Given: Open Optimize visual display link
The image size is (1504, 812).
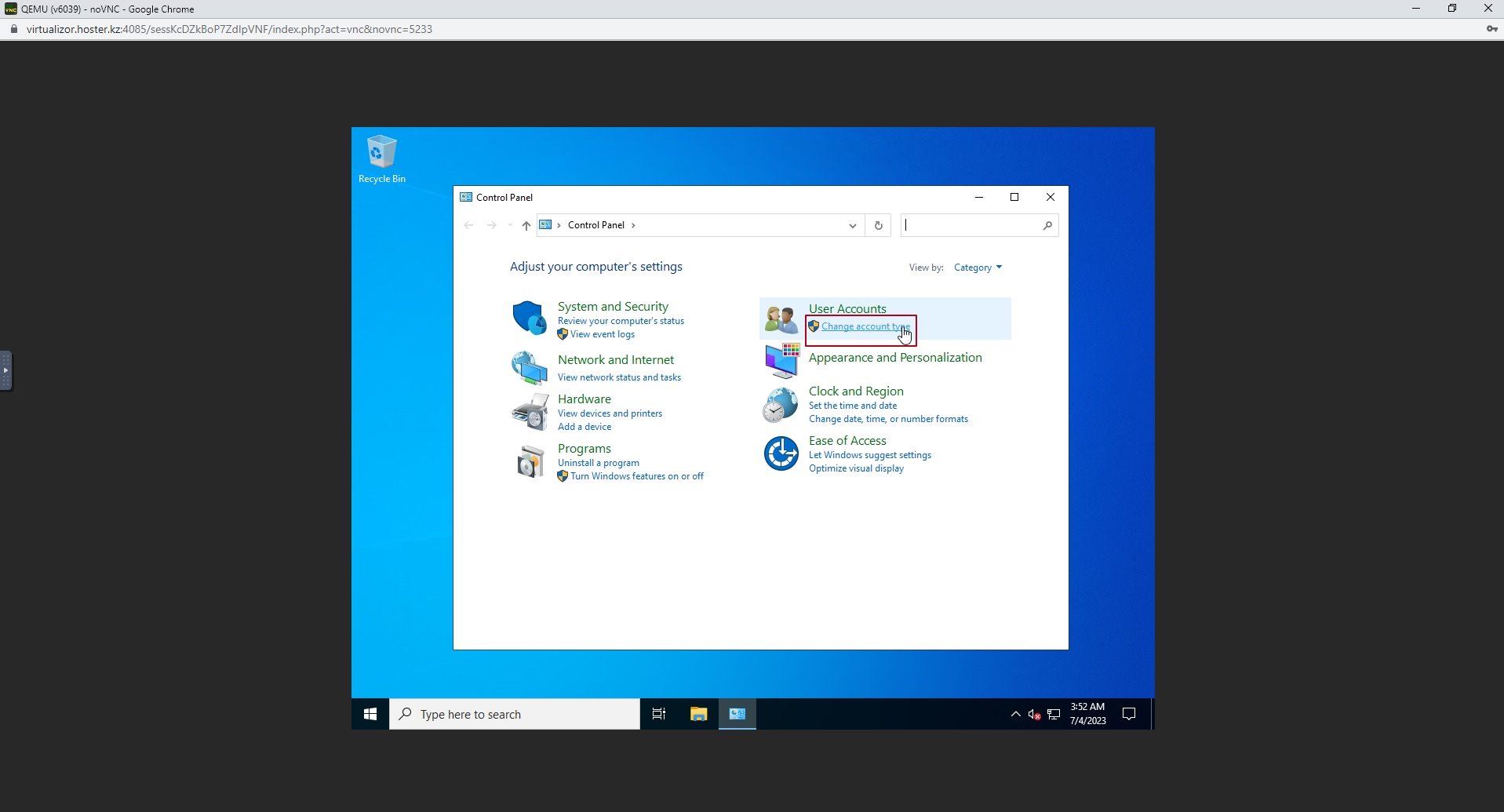Looking at the screenshot, I should (x=856, y=468).
